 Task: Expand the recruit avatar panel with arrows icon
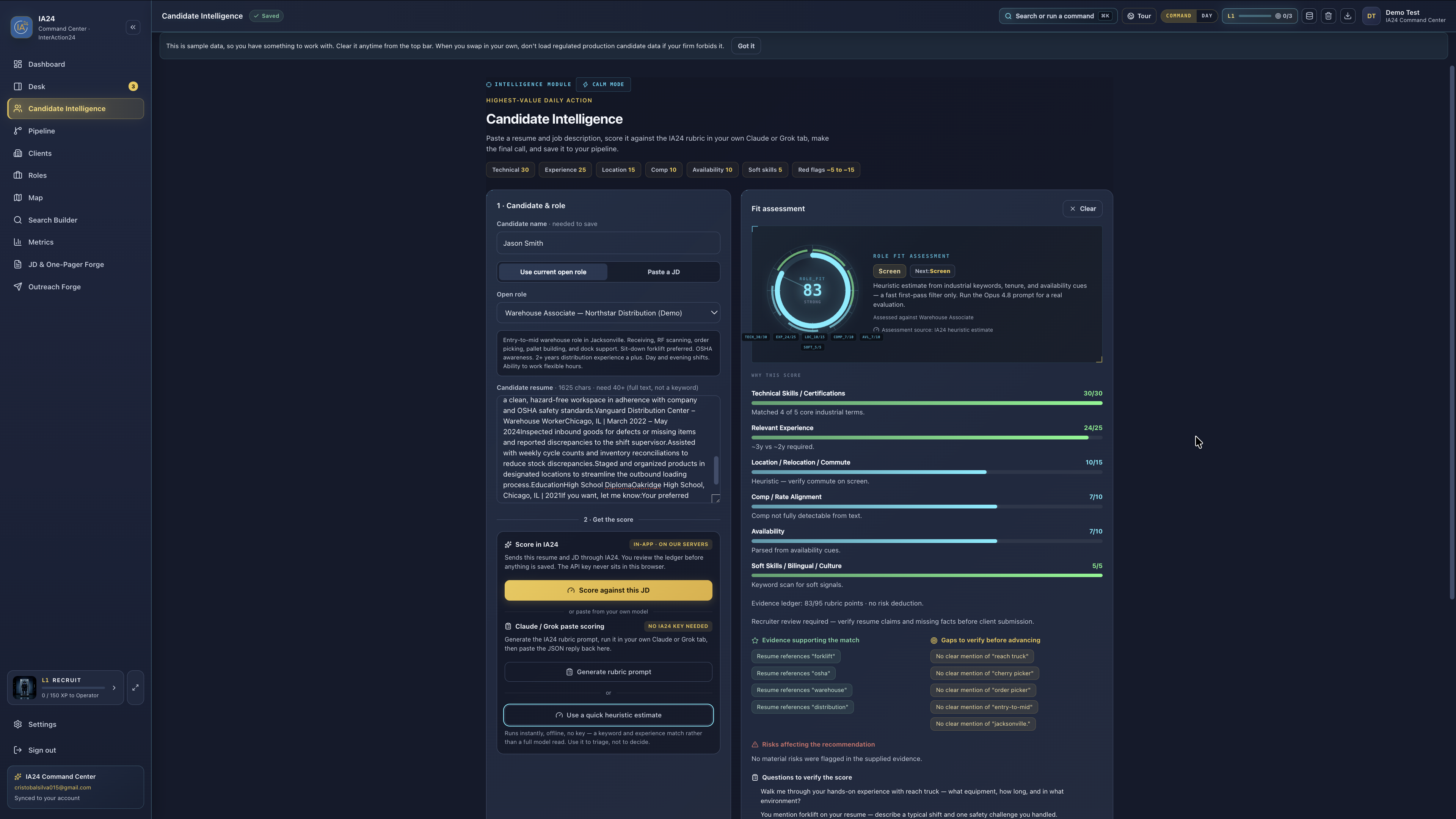click(136, 687)
